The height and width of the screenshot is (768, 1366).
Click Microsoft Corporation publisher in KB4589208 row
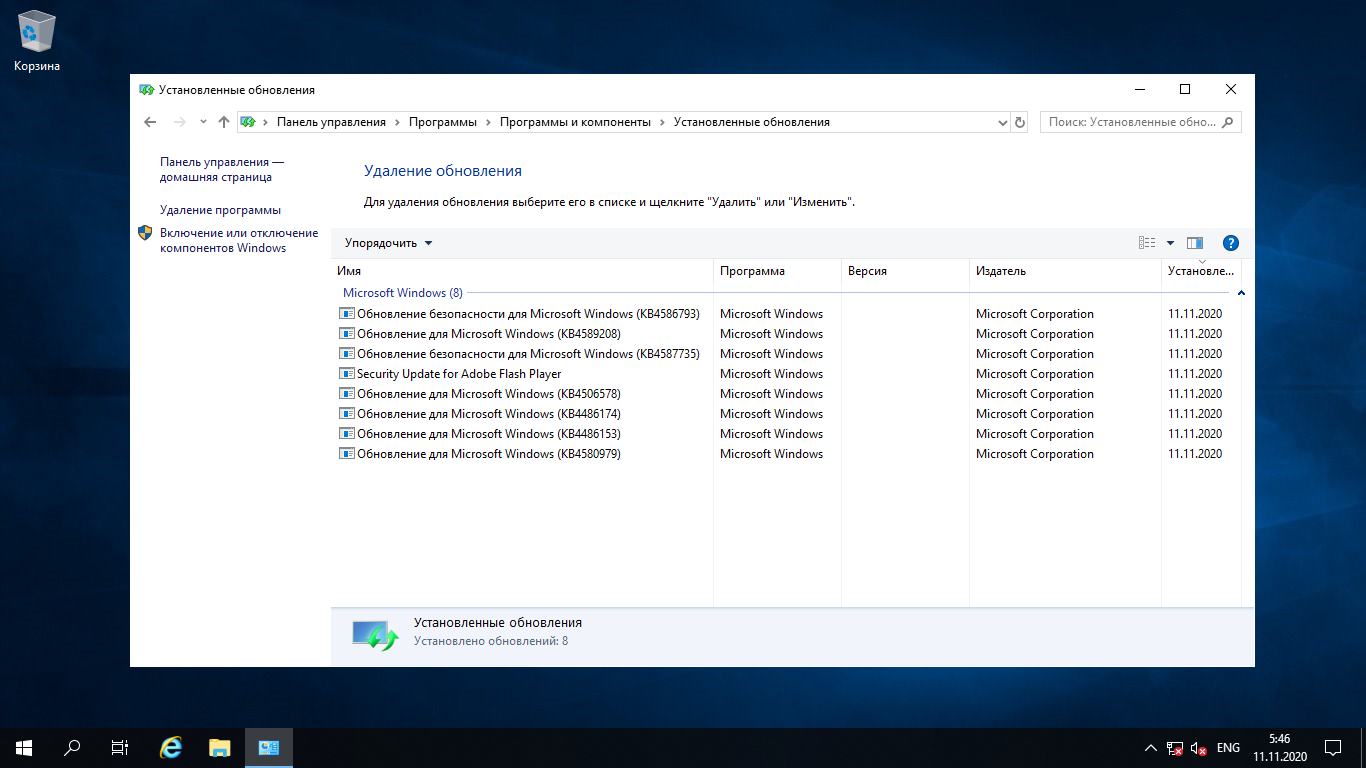[x=1035, y=334]
